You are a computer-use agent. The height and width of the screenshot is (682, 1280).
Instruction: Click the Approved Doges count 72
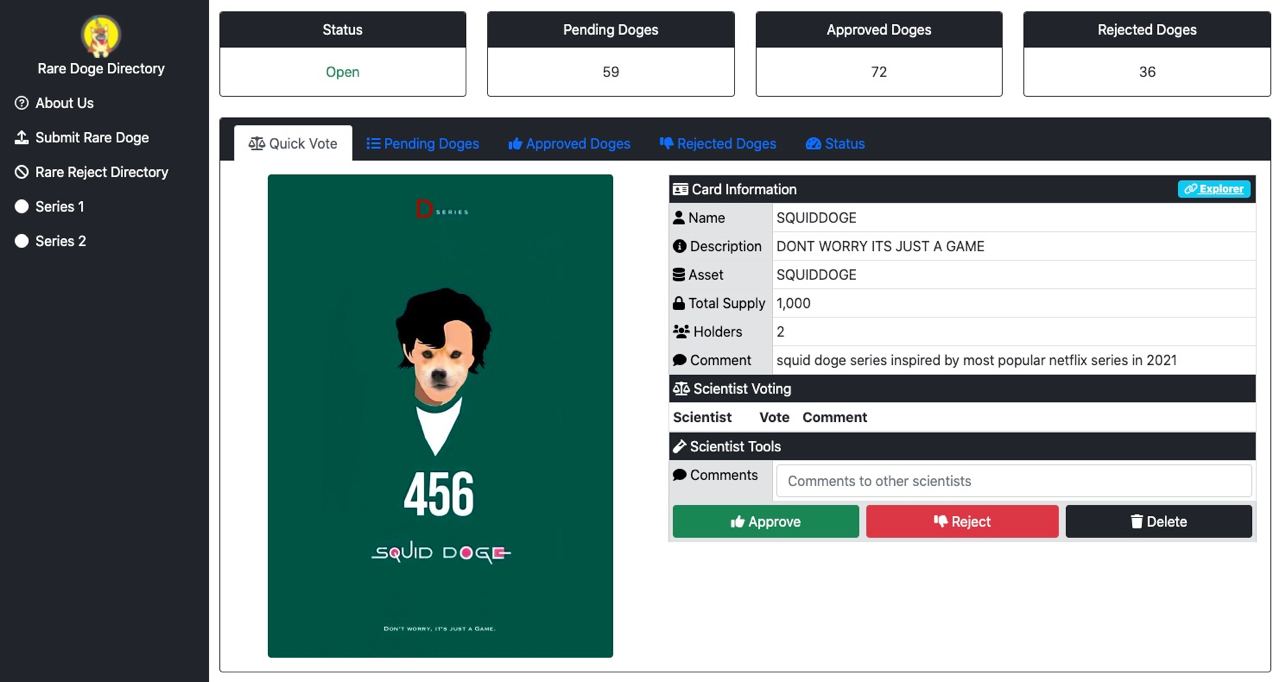coord(879,72)
